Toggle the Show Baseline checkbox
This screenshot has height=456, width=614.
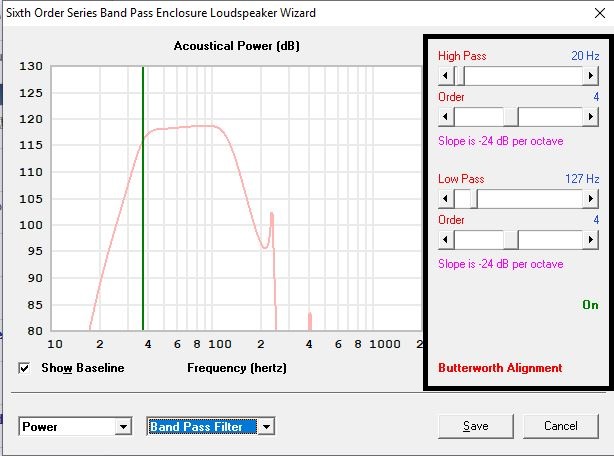24,368
